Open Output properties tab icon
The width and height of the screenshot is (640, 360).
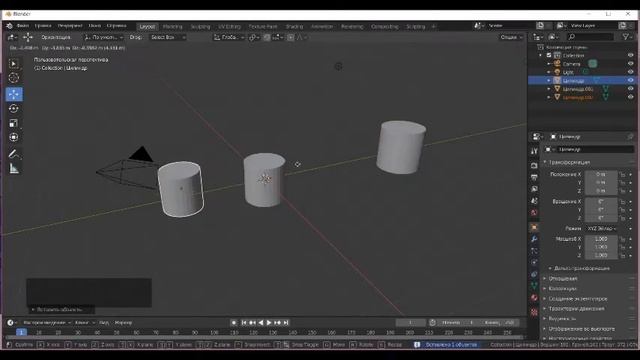534,177
